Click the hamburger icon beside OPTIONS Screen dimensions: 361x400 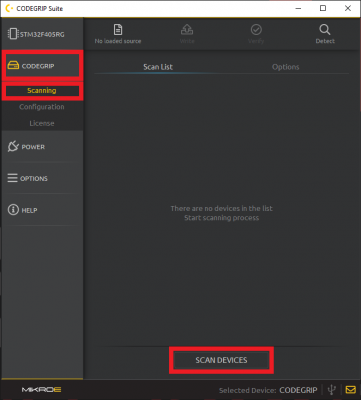pyautogui.click(x=13, y=178)
